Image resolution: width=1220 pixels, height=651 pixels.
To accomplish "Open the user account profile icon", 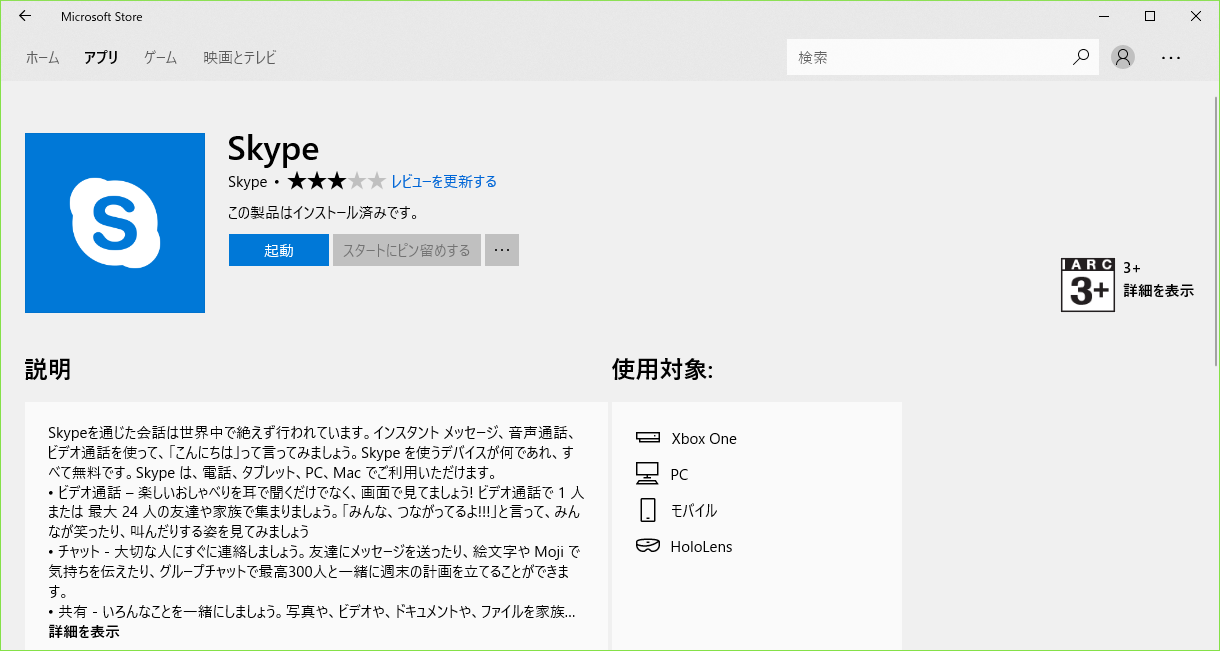I will click(x=1123, y=58).
